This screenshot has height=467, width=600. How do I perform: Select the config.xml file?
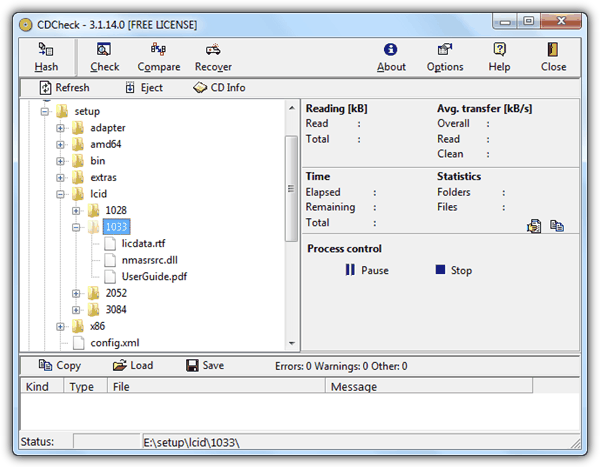pyautogui.click(x=115, y=343)
